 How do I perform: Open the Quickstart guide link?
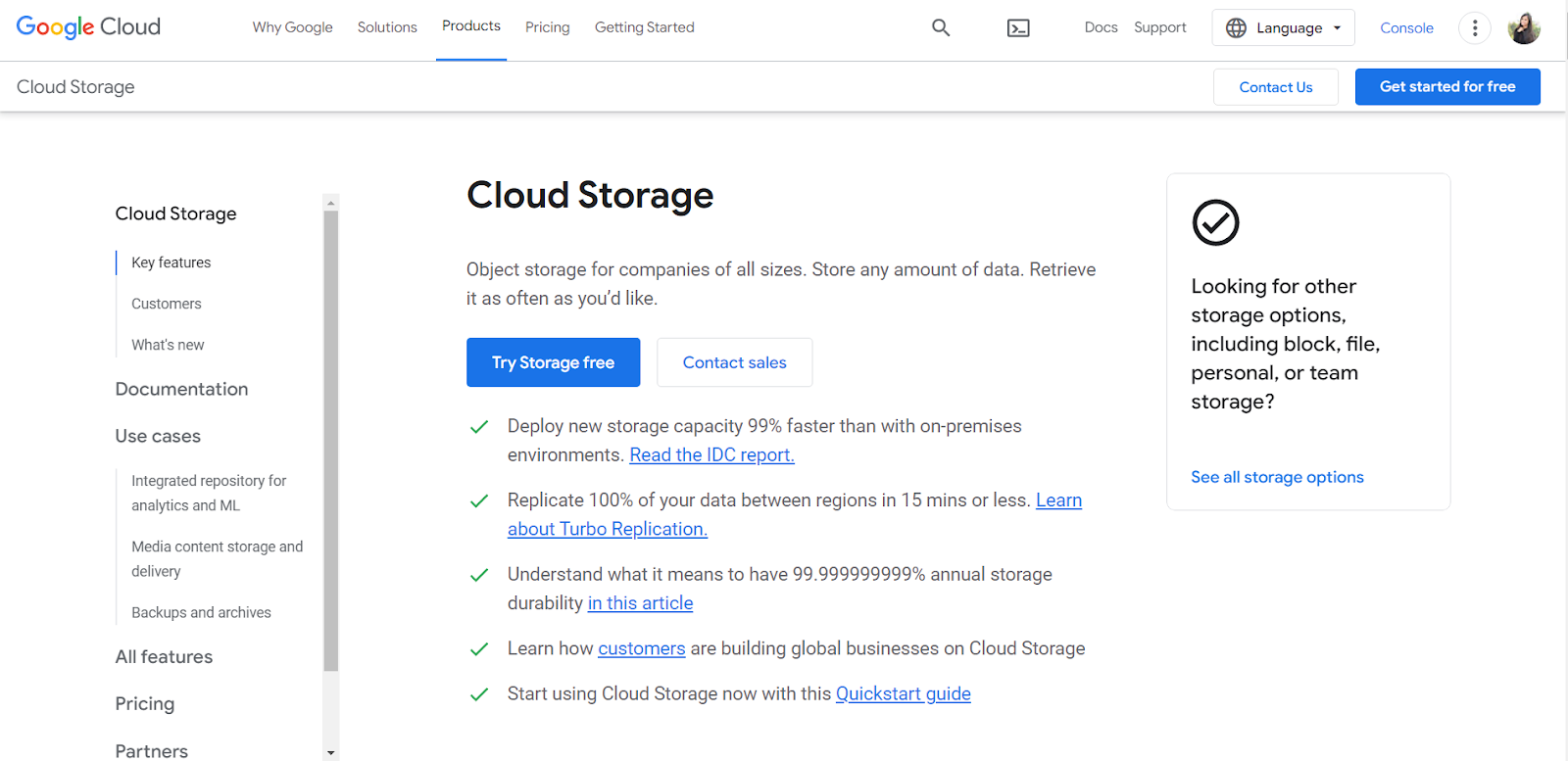tap(904, 693)
